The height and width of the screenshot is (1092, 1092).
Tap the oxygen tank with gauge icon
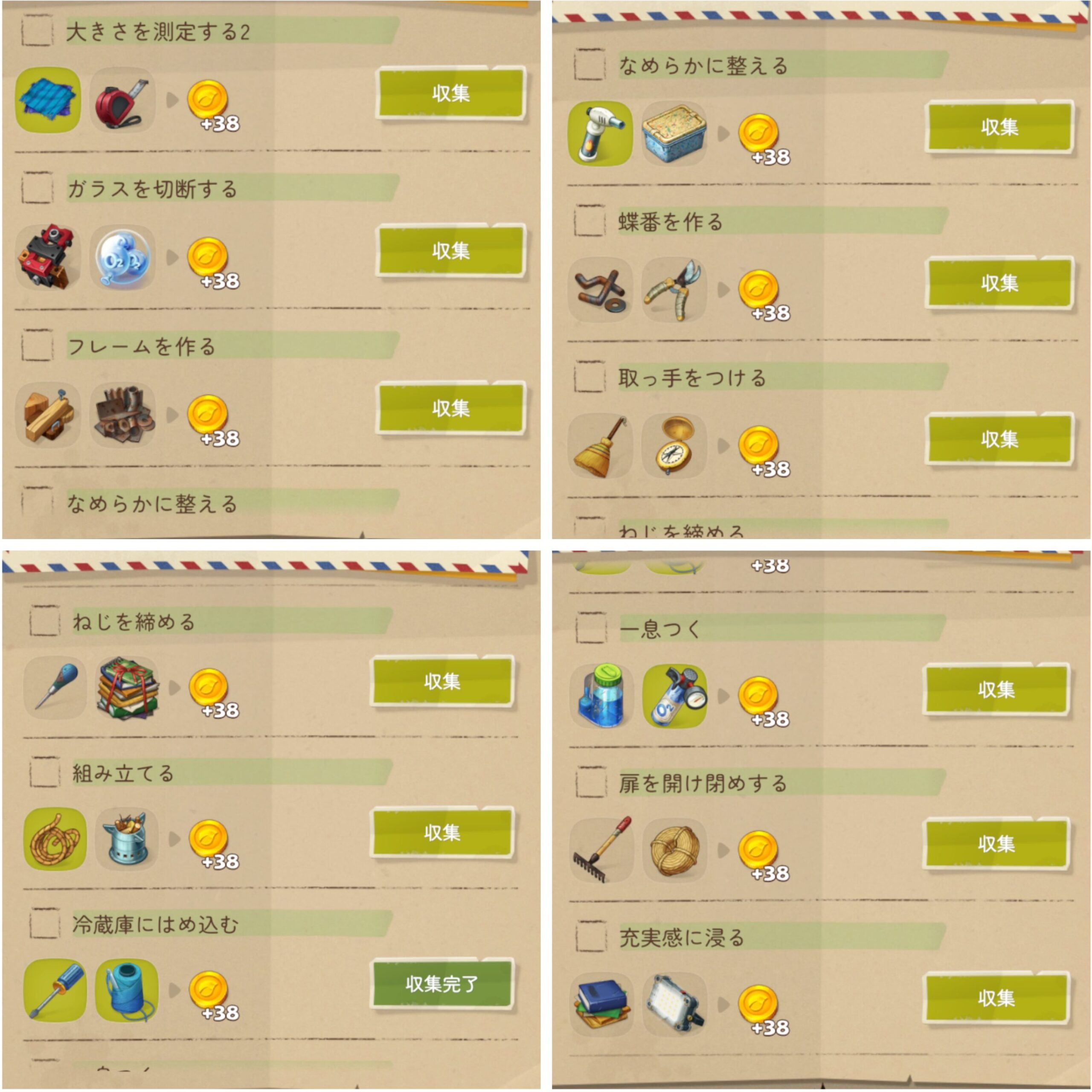click(675, 695)
